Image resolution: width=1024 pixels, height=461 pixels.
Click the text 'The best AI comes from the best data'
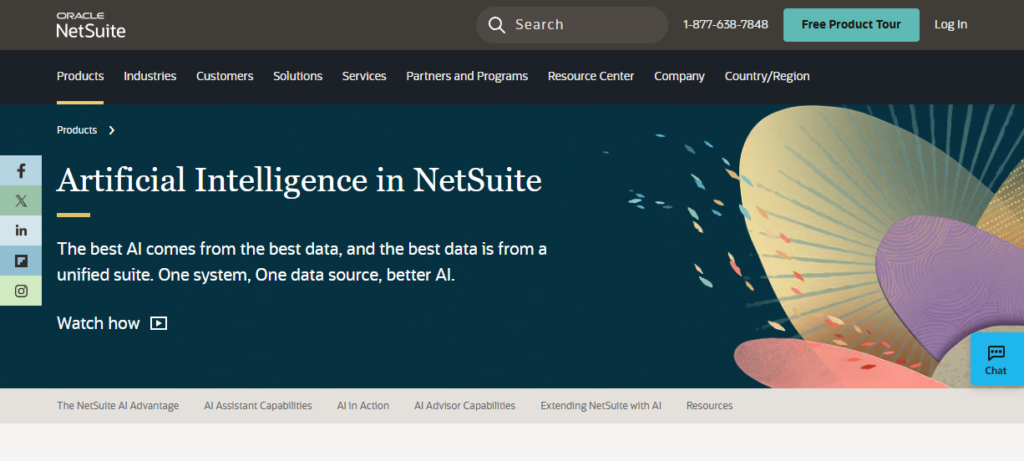pyautogui.click(x=199, y=249)
